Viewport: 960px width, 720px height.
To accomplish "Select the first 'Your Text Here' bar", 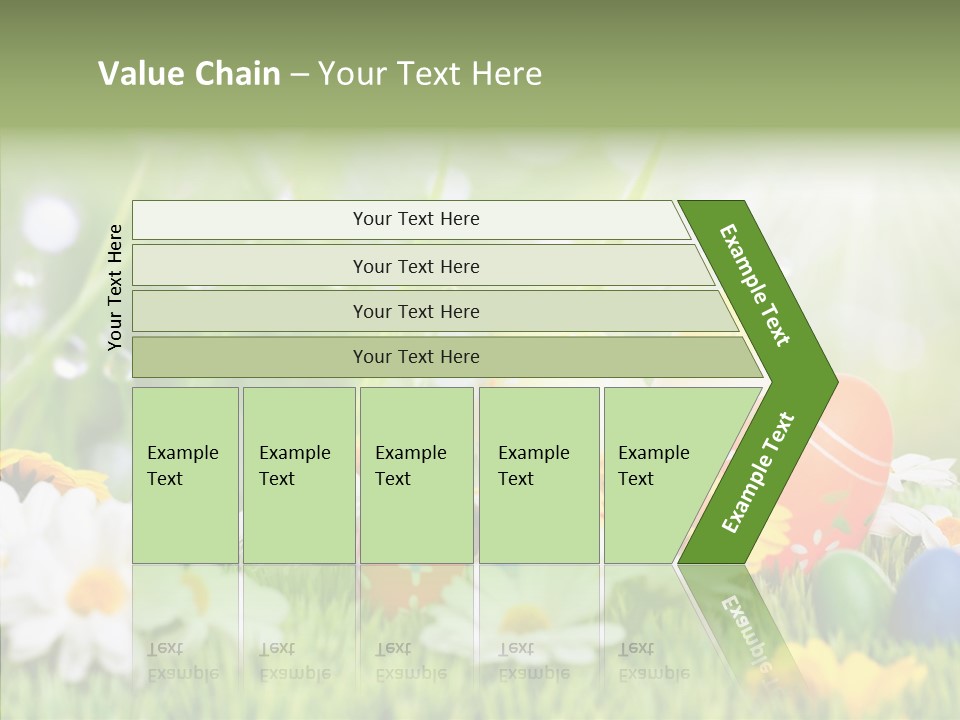I will (411, 219).
